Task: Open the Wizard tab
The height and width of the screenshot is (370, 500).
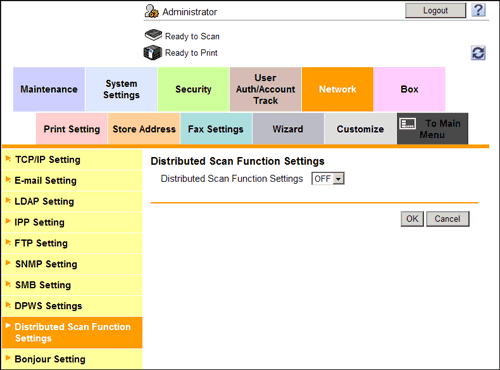Action: coord(288,129)
